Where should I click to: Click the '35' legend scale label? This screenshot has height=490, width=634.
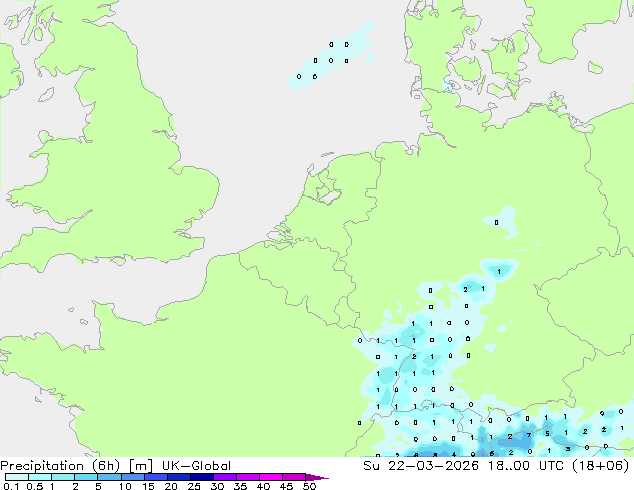click(x=240, y=486)
